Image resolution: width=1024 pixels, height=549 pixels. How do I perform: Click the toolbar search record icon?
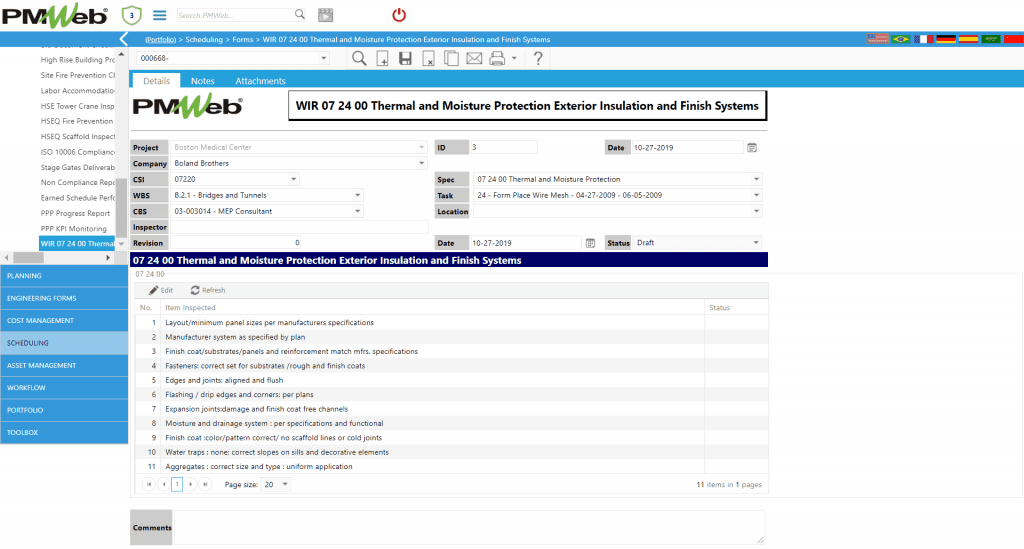pos(359,58)
